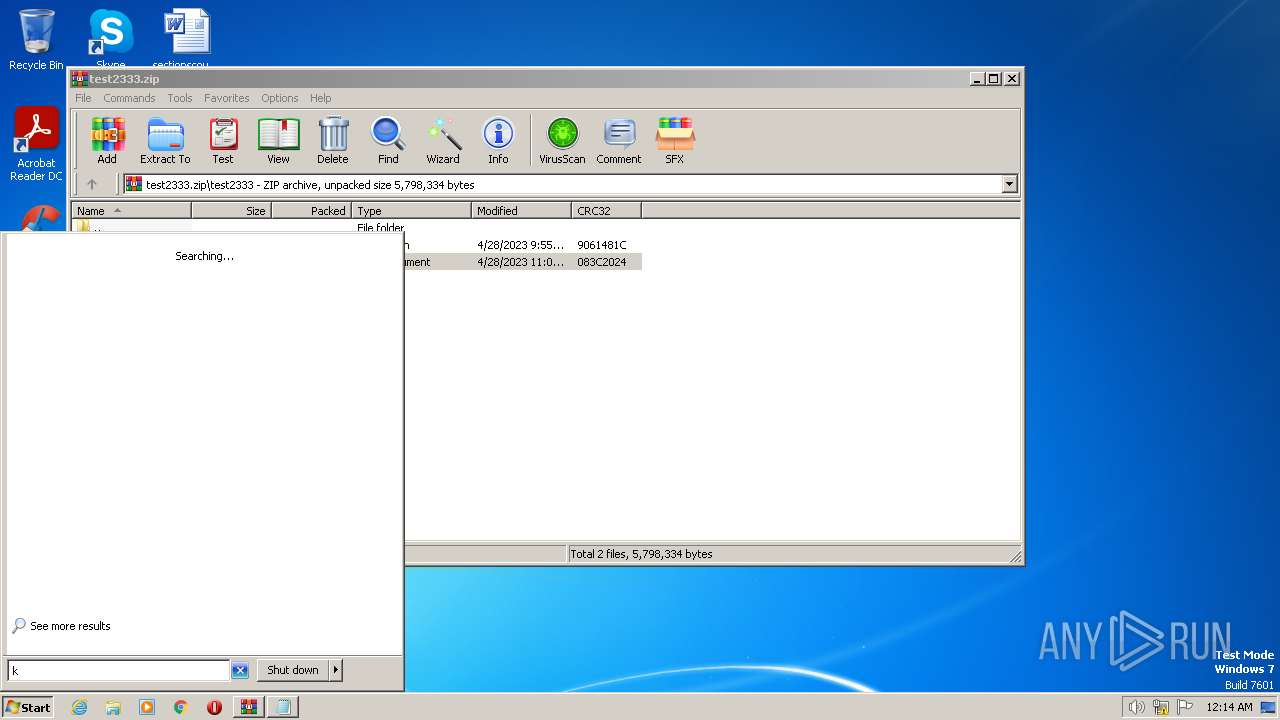Screen dimensions: 1280x720
Task: Sort by the CRC32 column header
Action: [606, 211]
